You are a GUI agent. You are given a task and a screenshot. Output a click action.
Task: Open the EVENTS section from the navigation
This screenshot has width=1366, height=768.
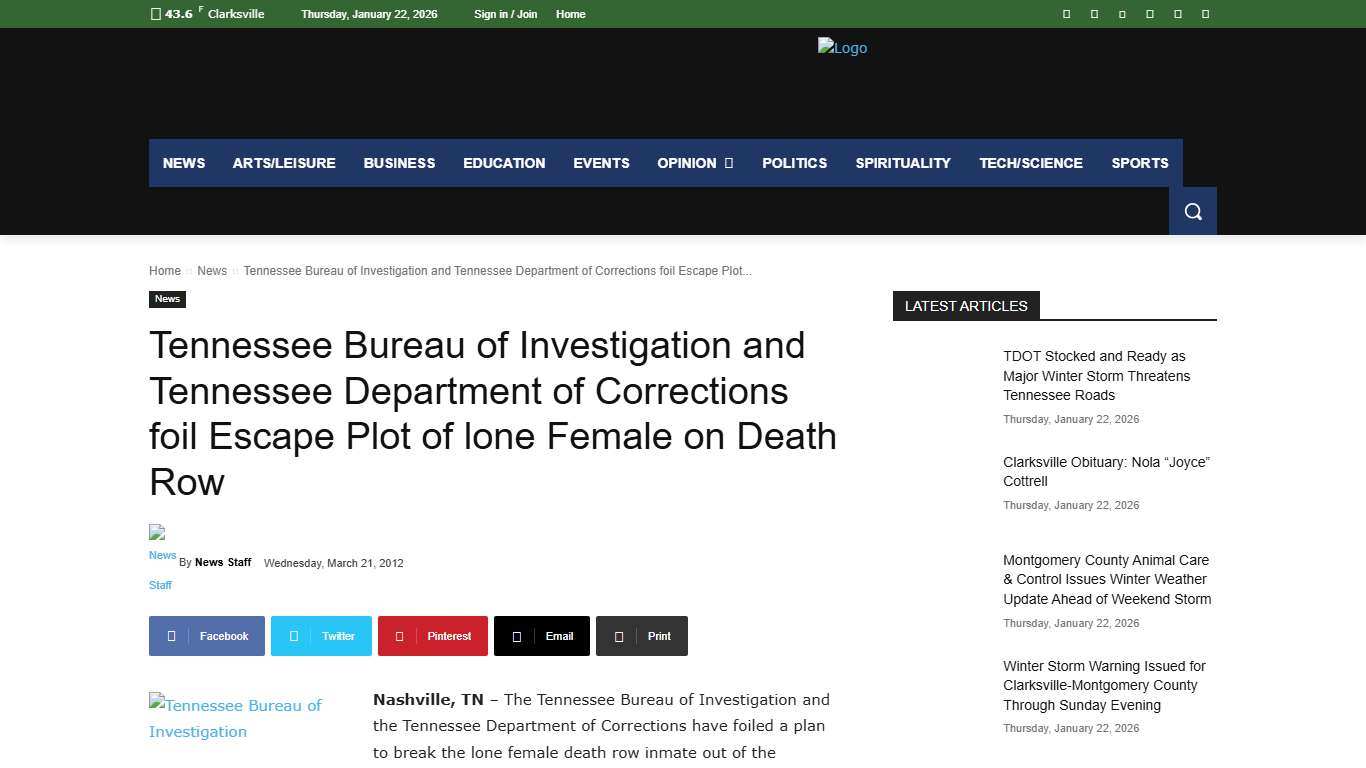601,163
